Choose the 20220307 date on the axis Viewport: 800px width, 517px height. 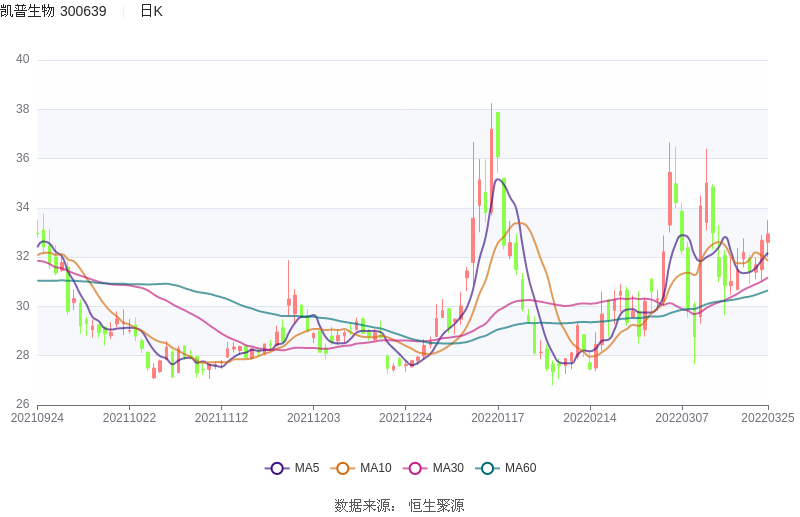pos(682,418)
